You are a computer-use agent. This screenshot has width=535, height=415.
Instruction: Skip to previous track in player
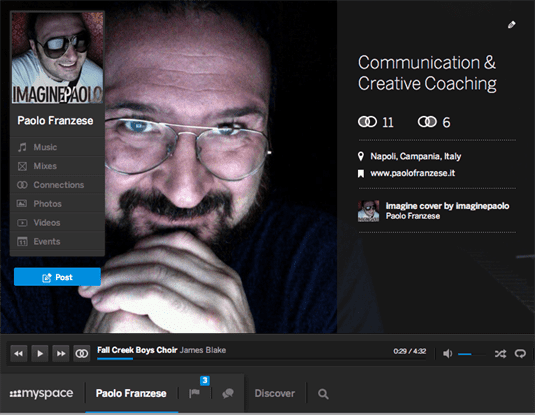pos(19,353)
